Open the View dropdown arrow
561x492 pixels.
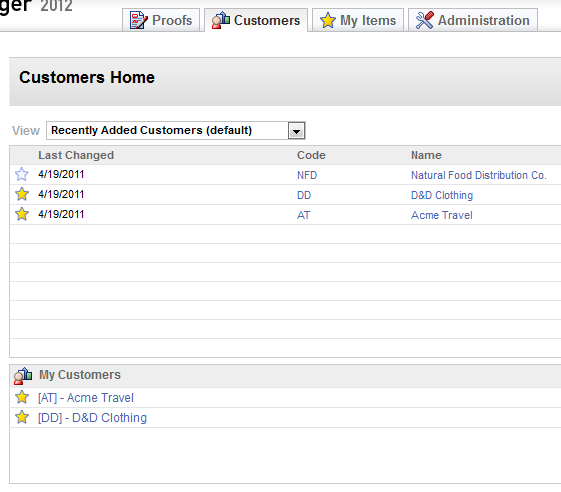point(296,131)
